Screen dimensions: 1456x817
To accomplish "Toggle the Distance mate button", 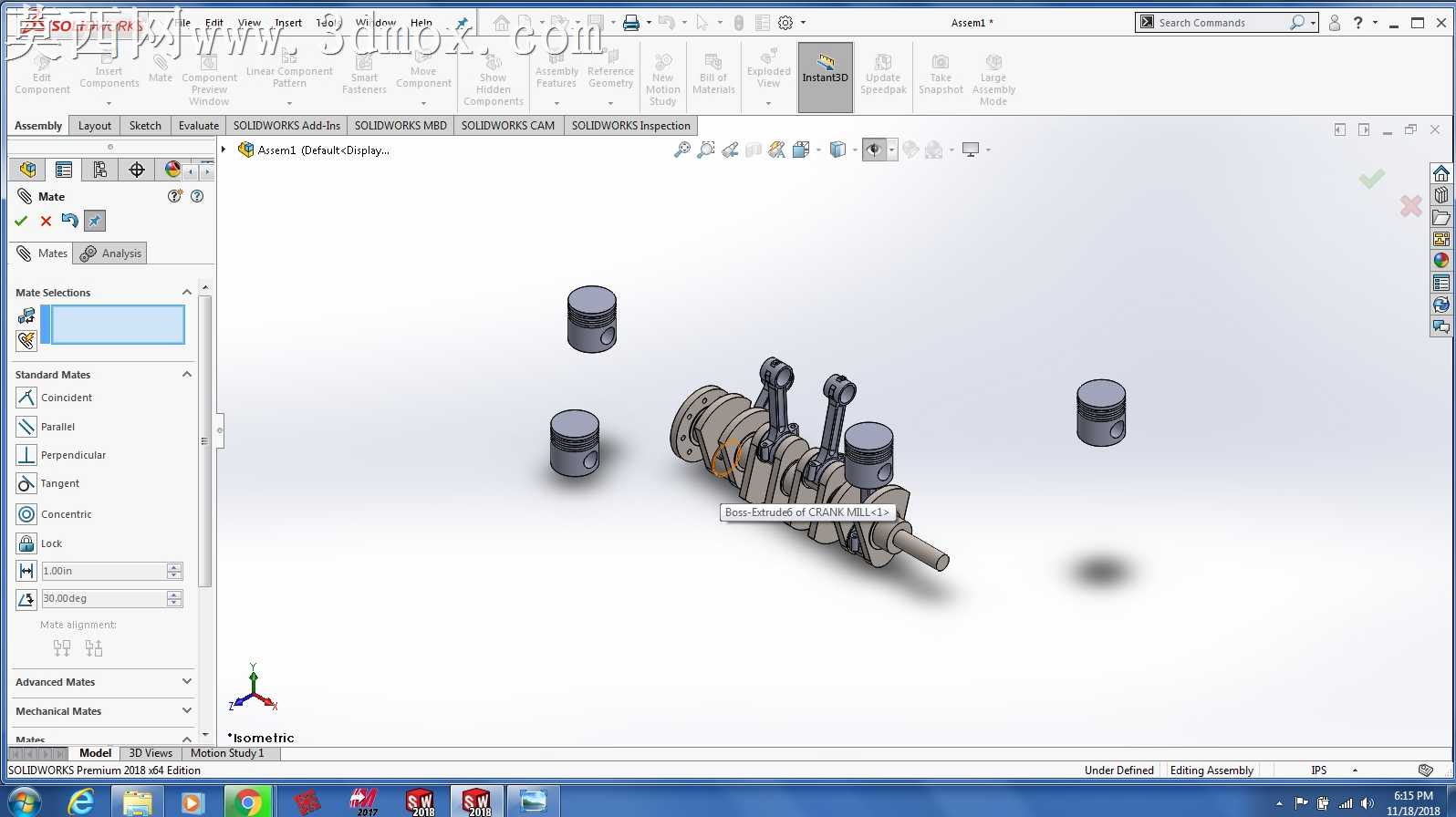I will [26, 571].
